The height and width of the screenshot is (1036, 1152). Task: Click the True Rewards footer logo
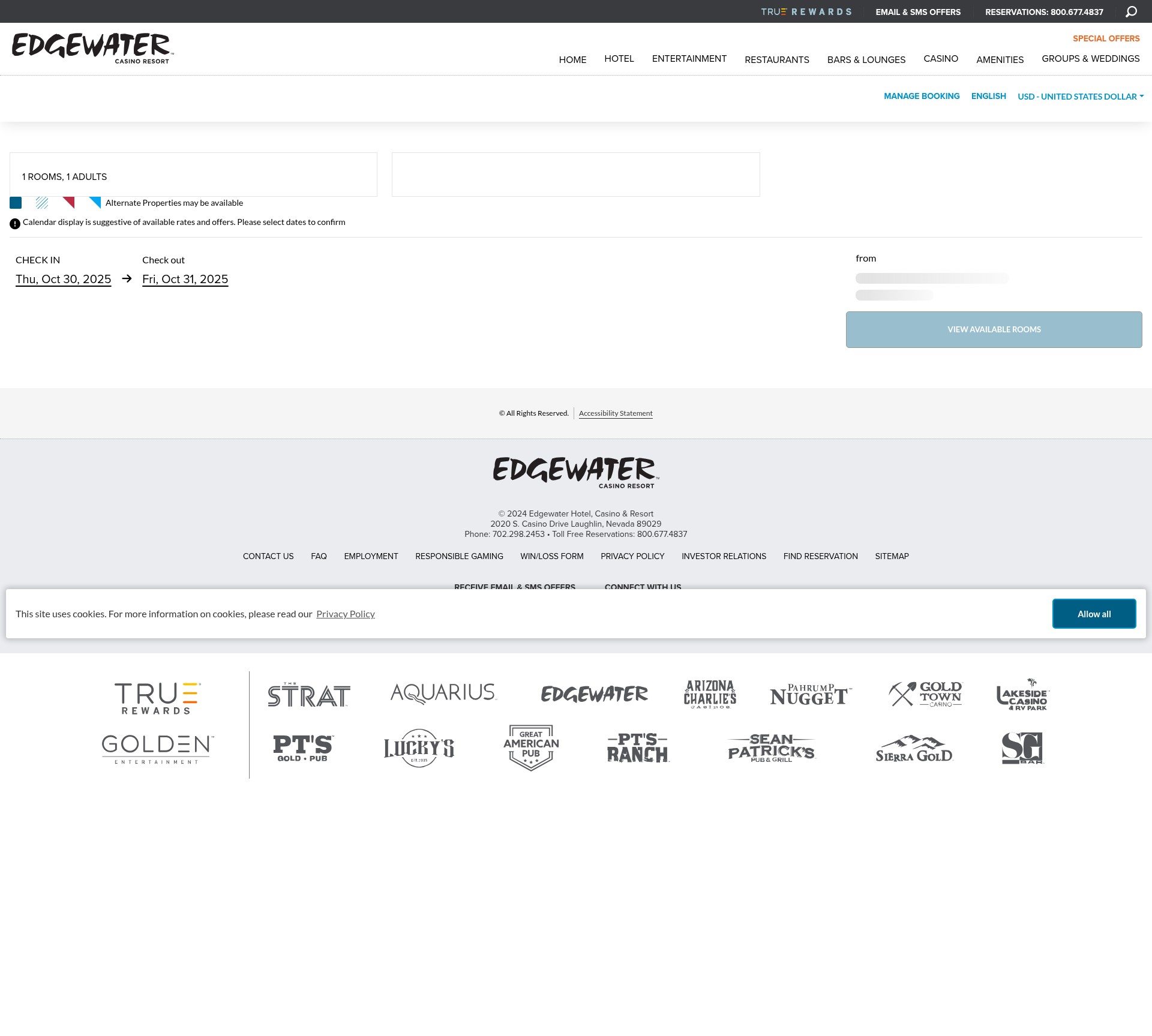click(157, 698)
